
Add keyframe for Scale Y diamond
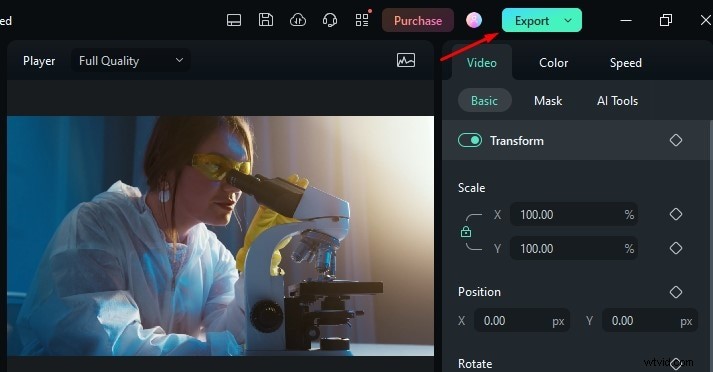click(676, 248)
